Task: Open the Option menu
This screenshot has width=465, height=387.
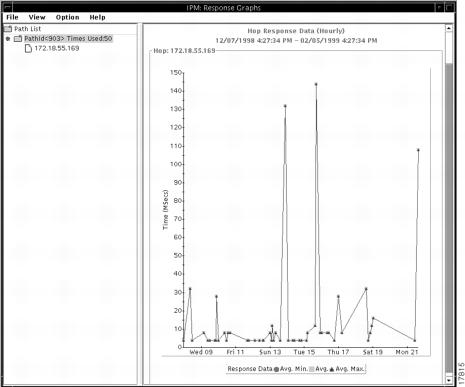Action: pyautogui.click(x=67, y=17)
